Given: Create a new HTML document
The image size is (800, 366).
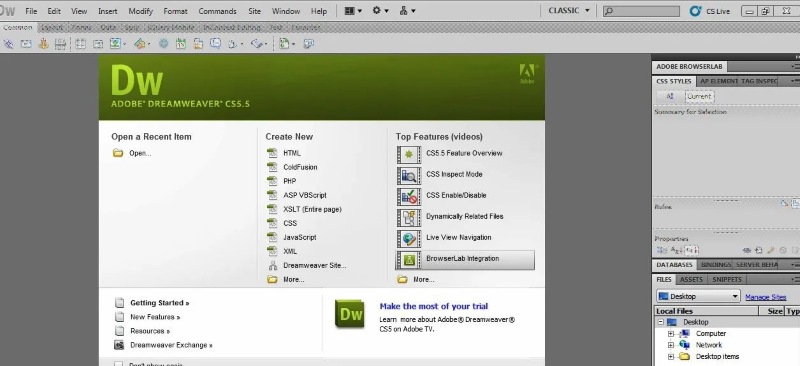Looking at the screenshot, I should pos(292,153).
